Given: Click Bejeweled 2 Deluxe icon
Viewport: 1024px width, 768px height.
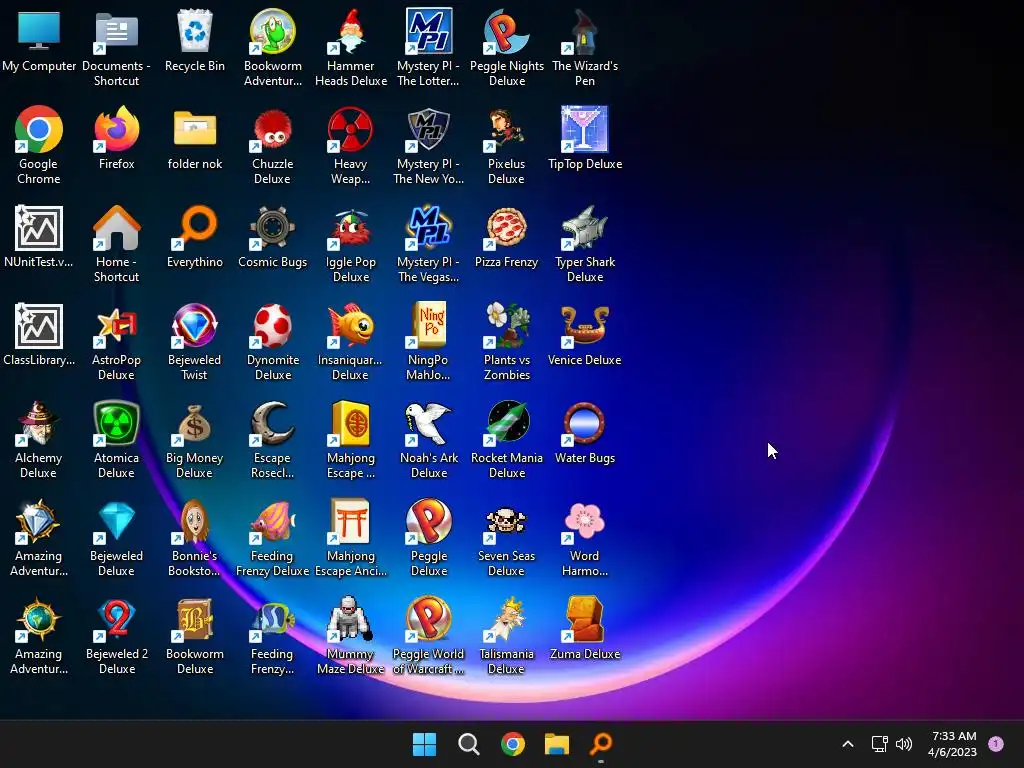Looking at the screenshot, I should pyautogui.click(x=116, y=619).
